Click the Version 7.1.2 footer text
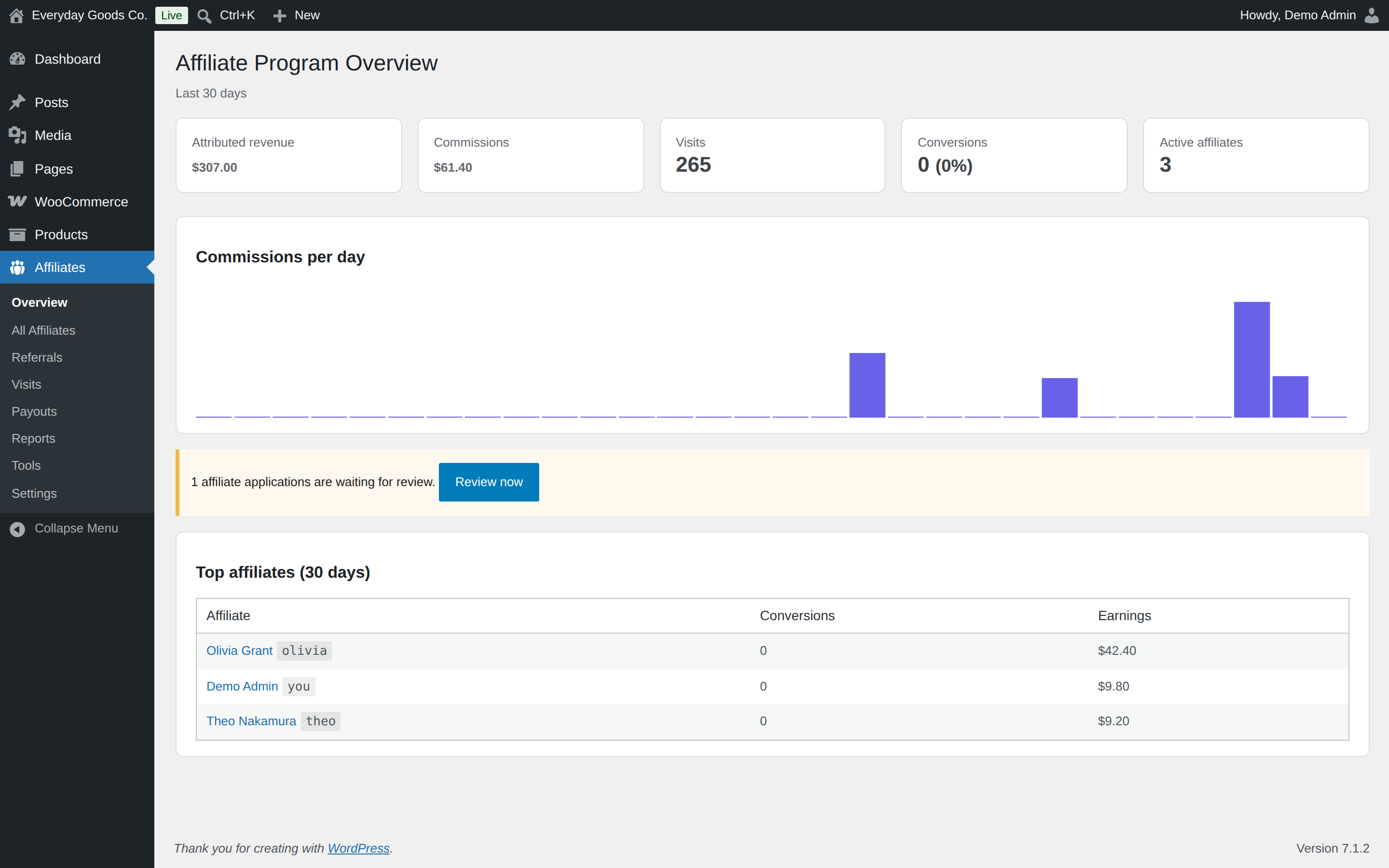 (x=1332, y=848)
